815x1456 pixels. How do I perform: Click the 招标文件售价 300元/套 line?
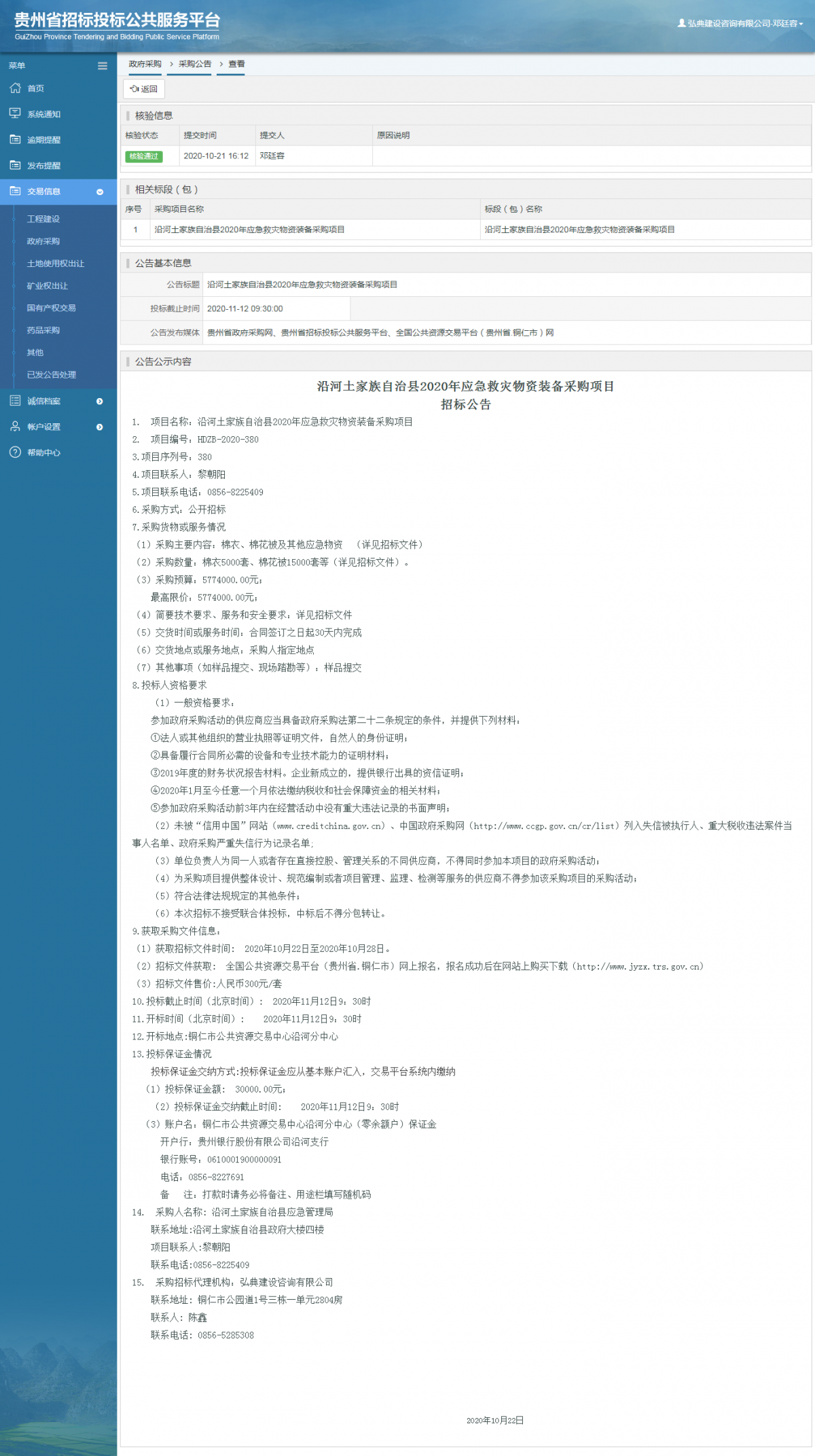[x=209, y=984]
